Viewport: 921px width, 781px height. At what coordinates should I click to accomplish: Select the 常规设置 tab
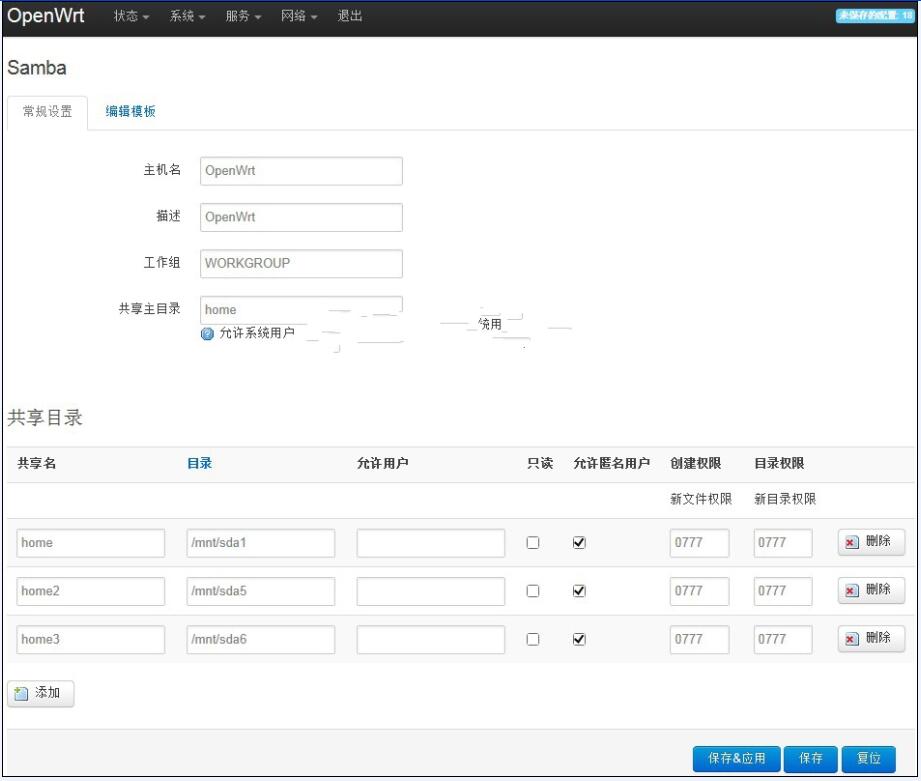[47, 112]
